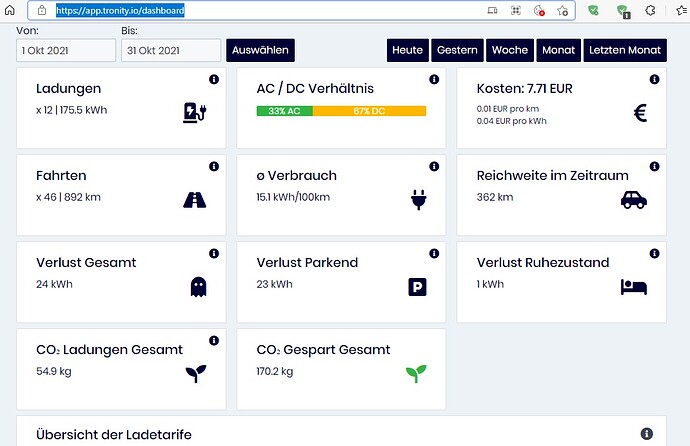Screen dimensions: 690x446
Task: Select the Letzten Monat range button
Action: [x=625, y=50]
